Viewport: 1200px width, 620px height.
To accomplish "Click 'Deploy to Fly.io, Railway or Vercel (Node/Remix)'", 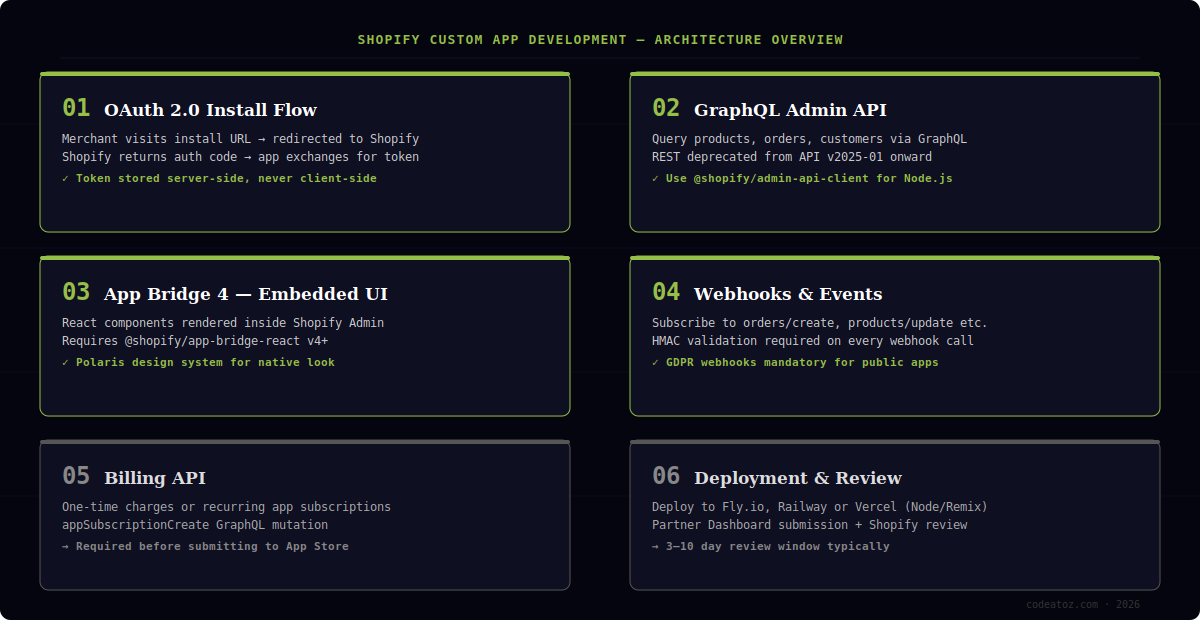I will point(820,507).
